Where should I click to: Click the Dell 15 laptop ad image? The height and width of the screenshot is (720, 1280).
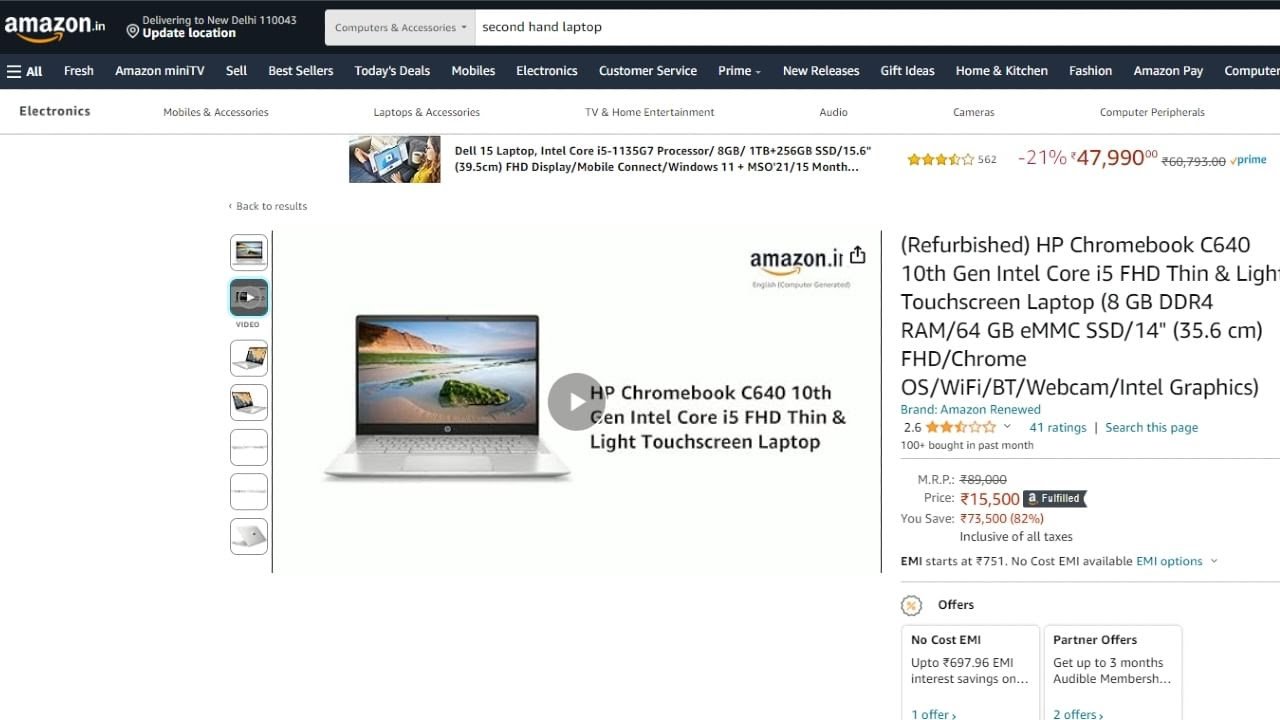pyautogui.click(x=394, y=160)
